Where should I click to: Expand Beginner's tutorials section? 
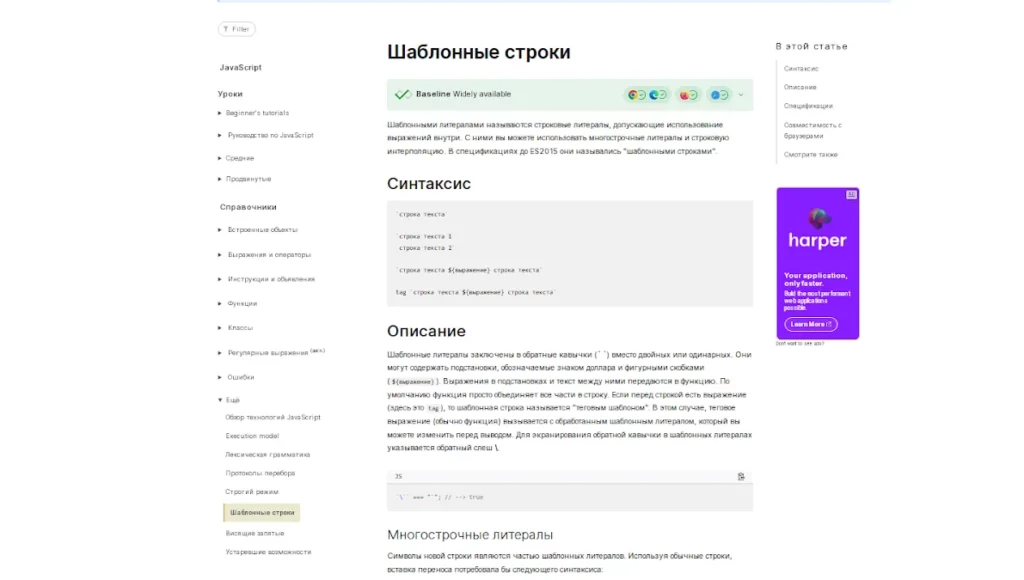[x=253, y=113]
